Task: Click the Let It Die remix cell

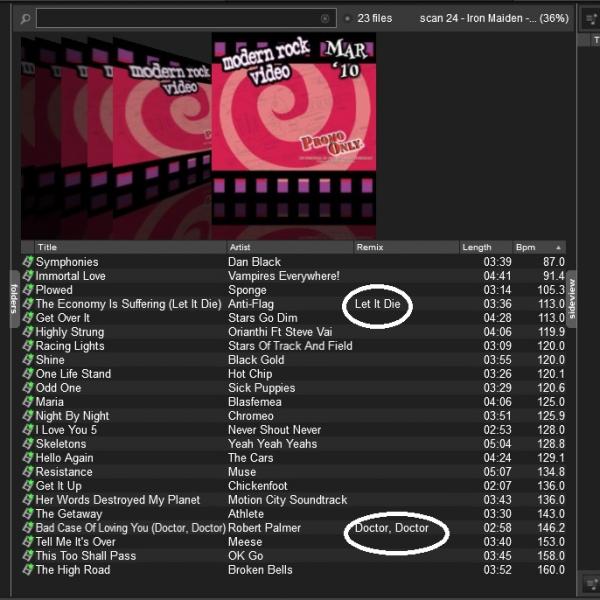Action: coord(377,304)
